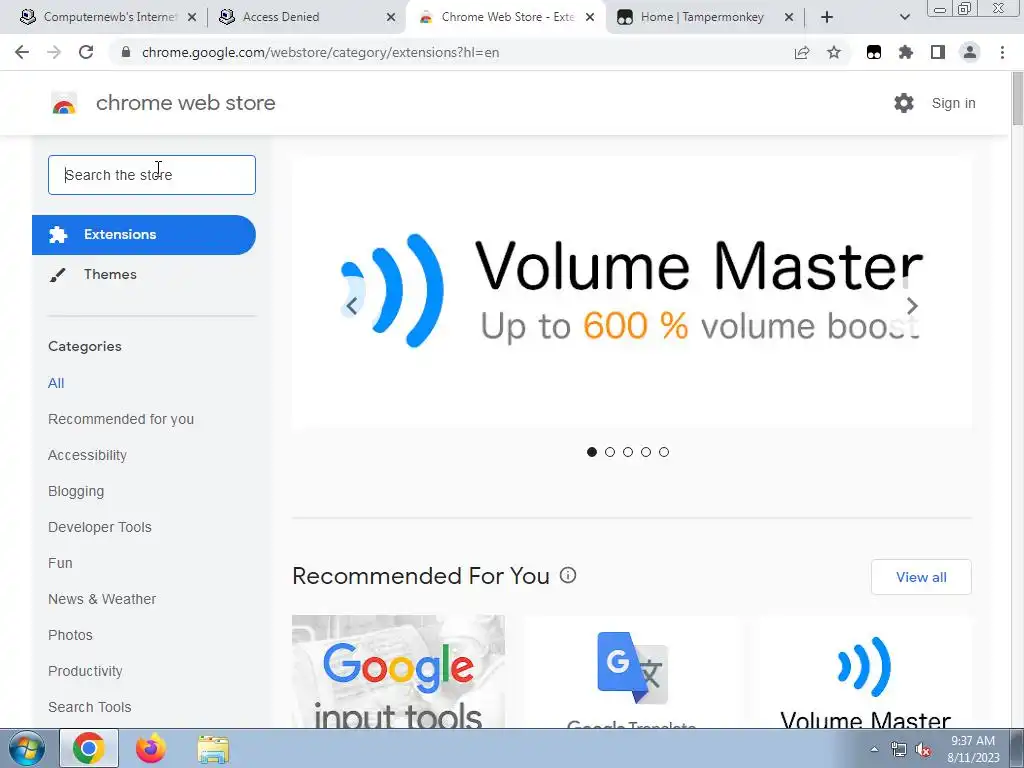Show previous carousel banner
The width and height of the screenshot is (1024, 768).
[x=351, y=306]
